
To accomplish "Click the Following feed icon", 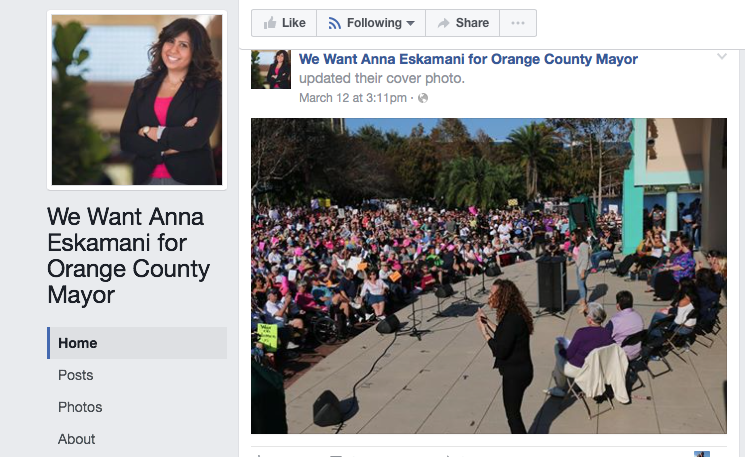I will (334, 23).
